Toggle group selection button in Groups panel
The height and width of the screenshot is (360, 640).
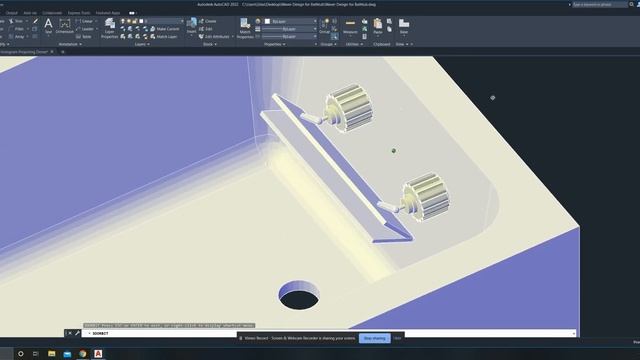coord(334,37)
